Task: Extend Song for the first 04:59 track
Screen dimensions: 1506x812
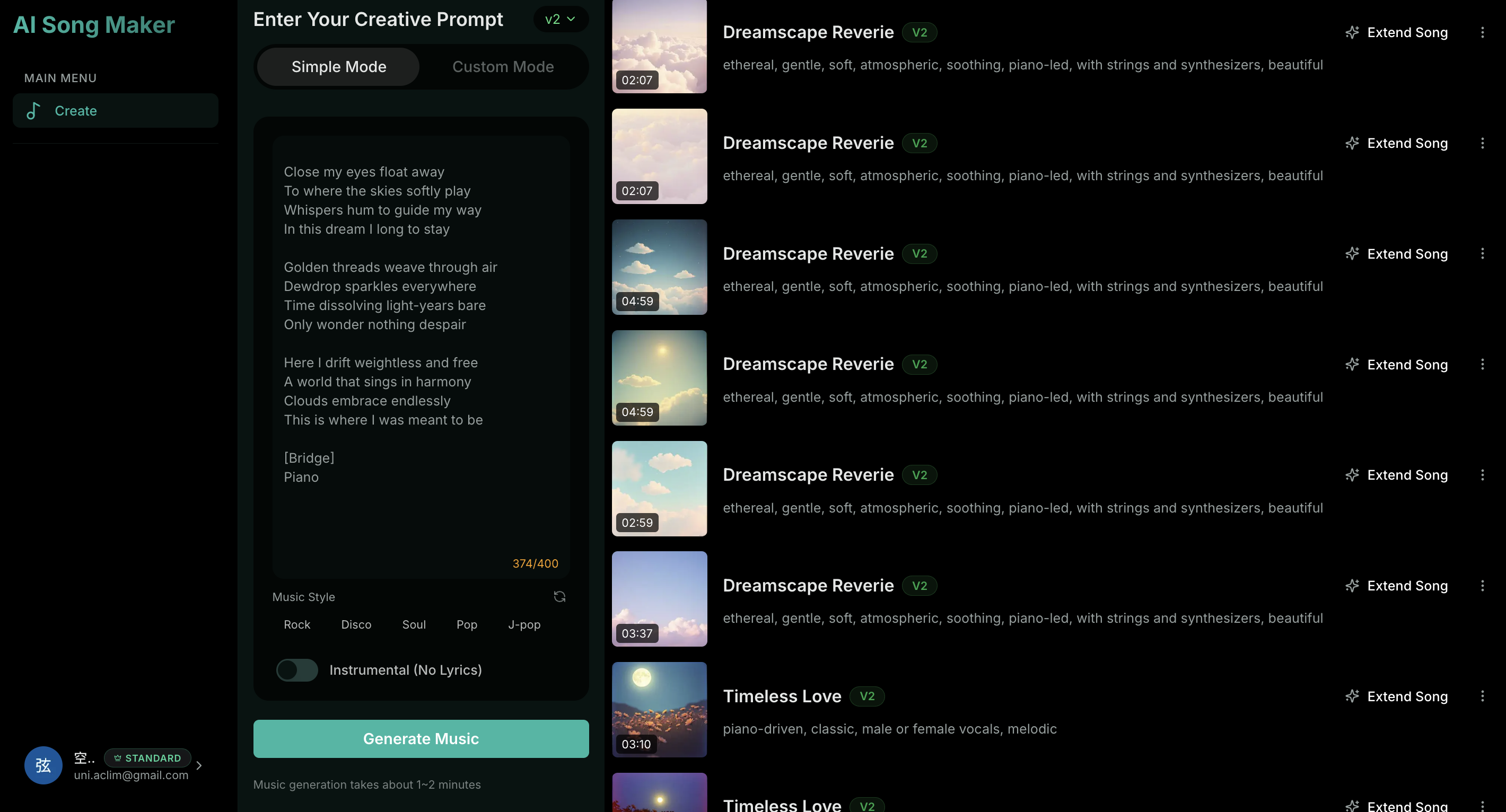Action: coord(1396,253)
